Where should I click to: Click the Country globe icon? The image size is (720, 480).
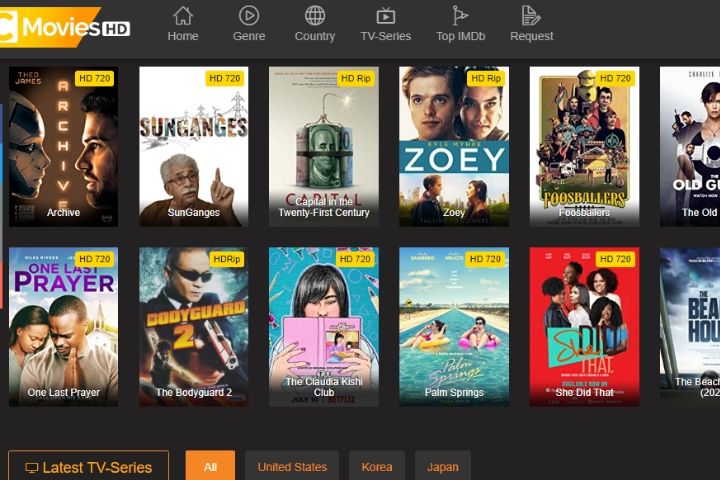pos(315,16)
